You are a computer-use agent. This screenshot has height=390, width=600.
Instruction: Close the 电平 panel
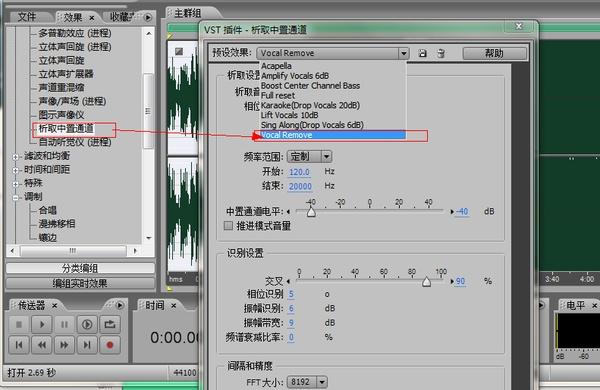pos(594,305)
